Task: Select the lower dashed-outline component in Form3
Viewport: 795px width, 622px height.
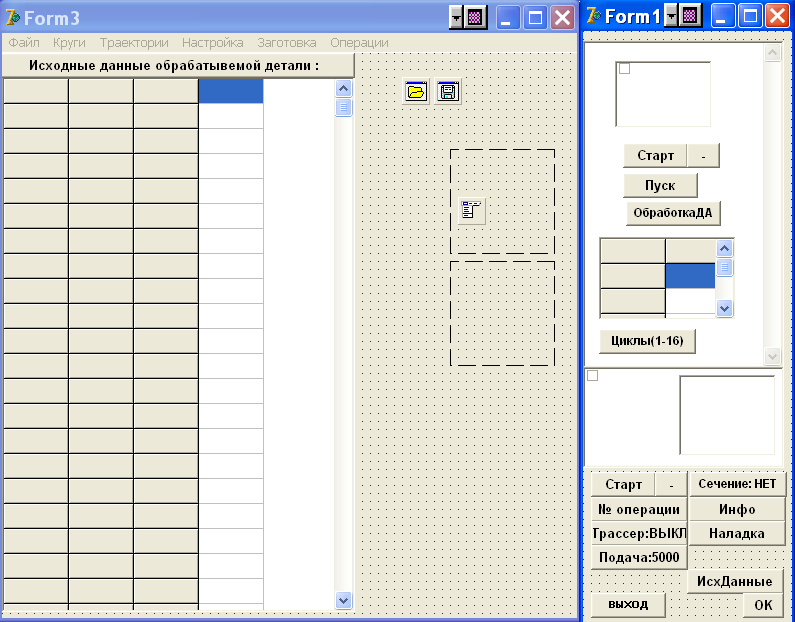Action: tap(502, 313)
